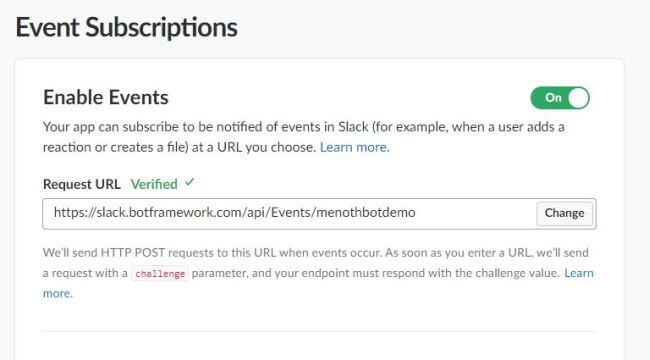Select the slack.botframework.com URL text
650x360 pixels.
(x=235, y=212)
